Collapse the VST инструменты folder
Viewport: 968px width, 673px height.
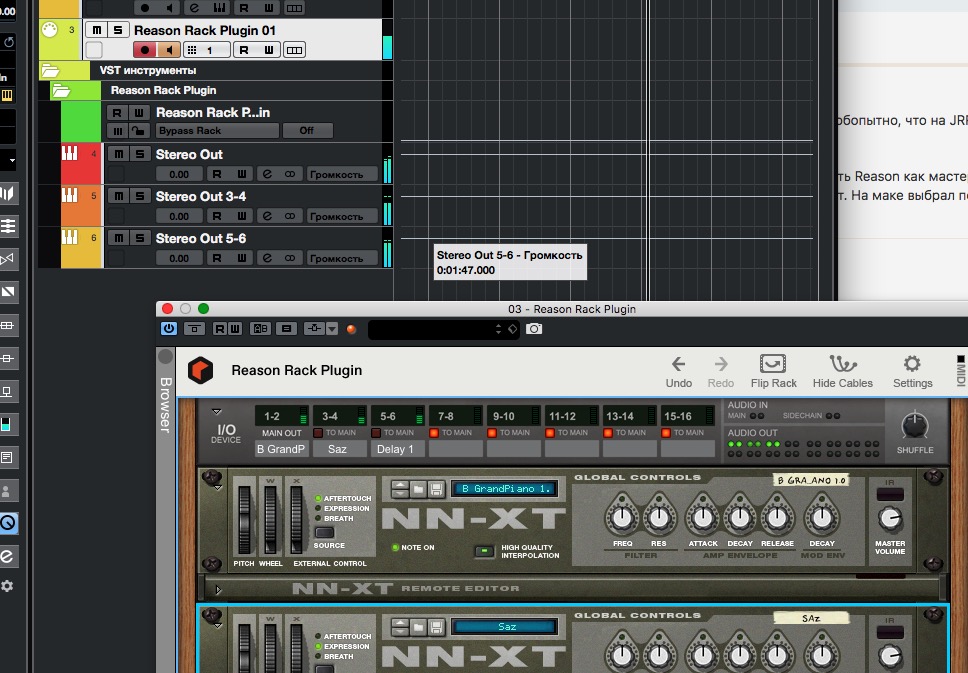pyautogui.click(x=50, y=71)
